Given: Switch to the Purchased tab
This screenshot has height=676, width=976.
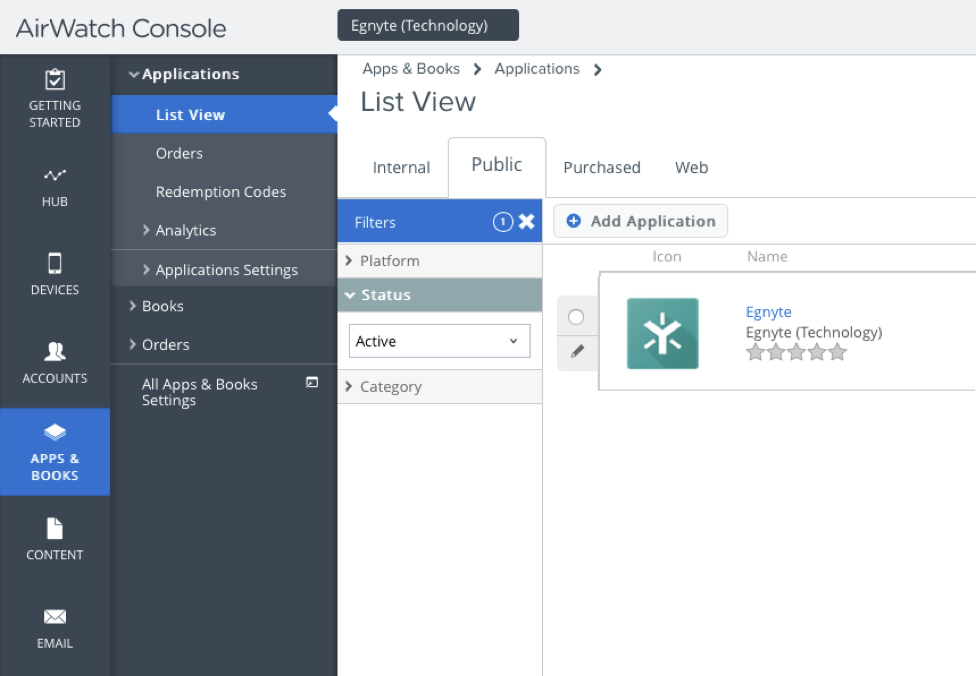Looking at the screenshot, I should click(602, 167).
